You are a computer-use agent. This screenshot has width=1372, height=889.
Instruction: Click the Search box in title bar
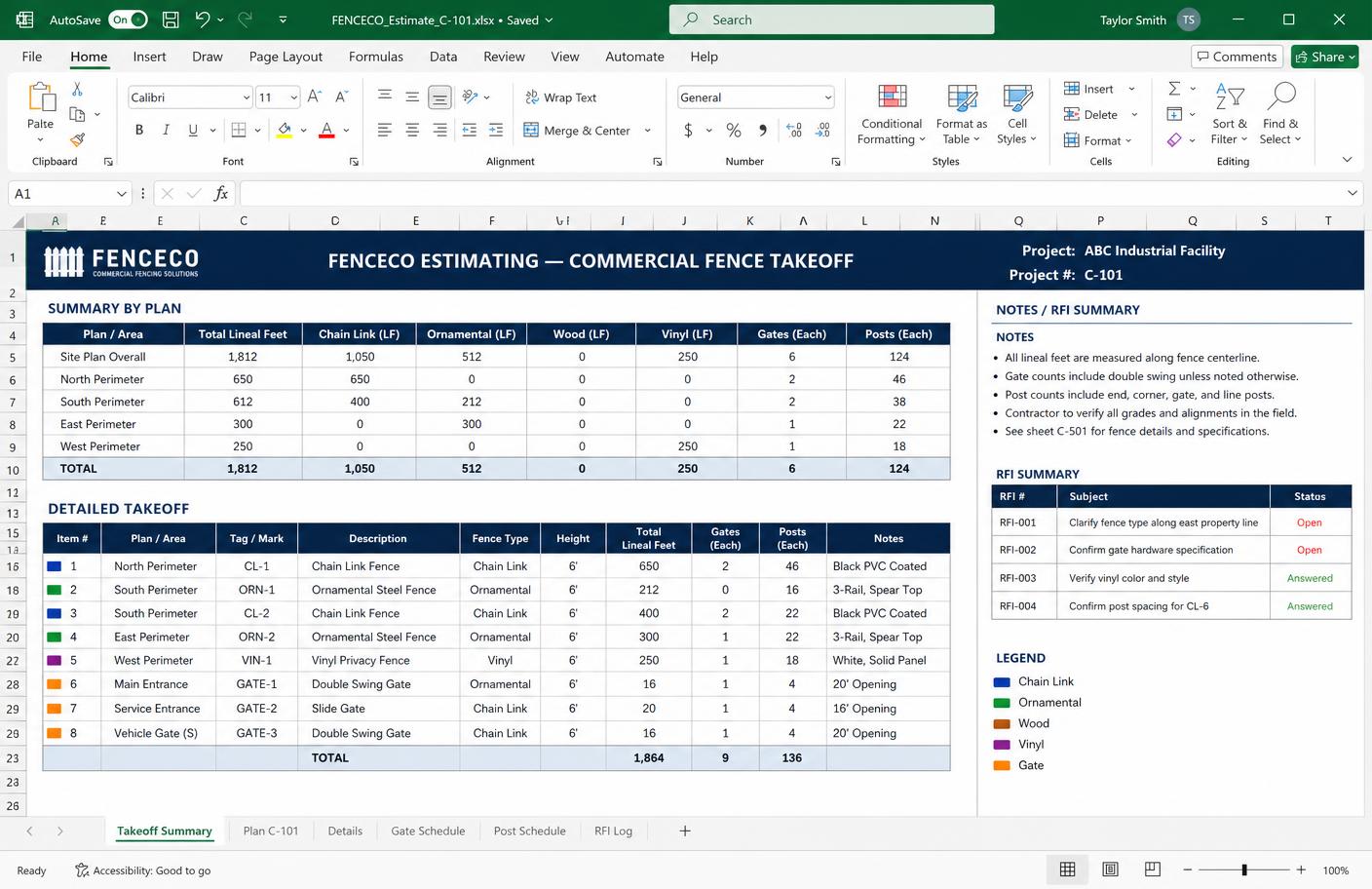coord(831,19)
